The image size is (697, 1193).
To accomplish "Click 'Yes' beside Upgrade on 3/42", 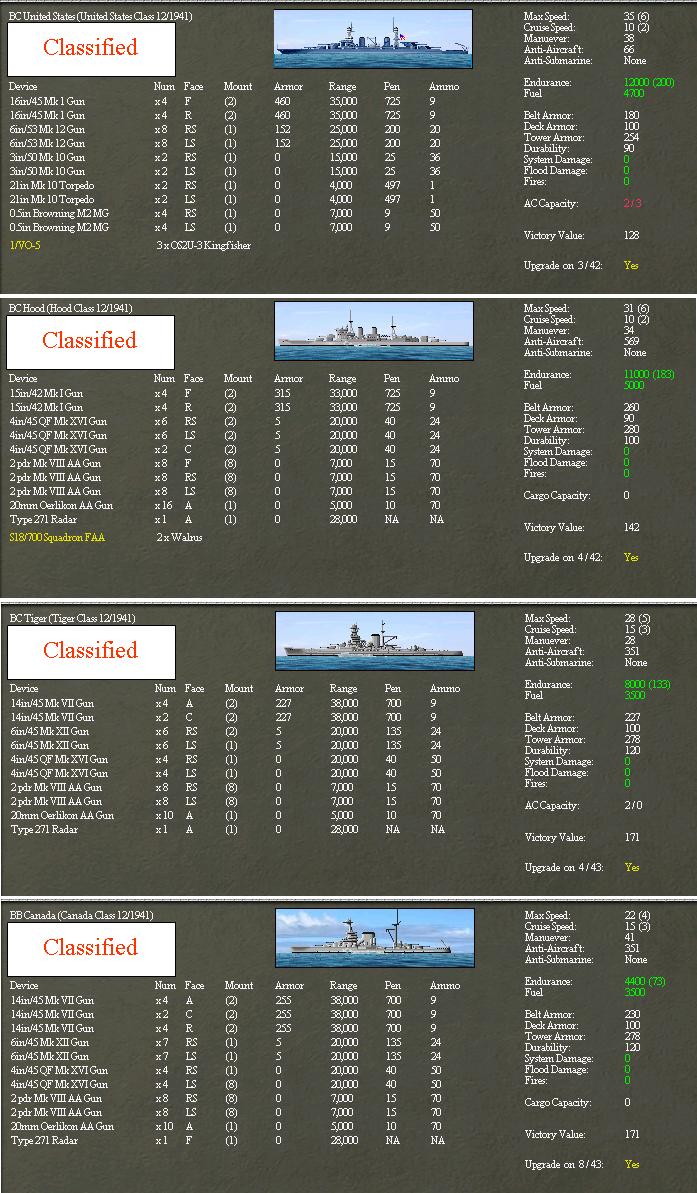I will point(631,266).
